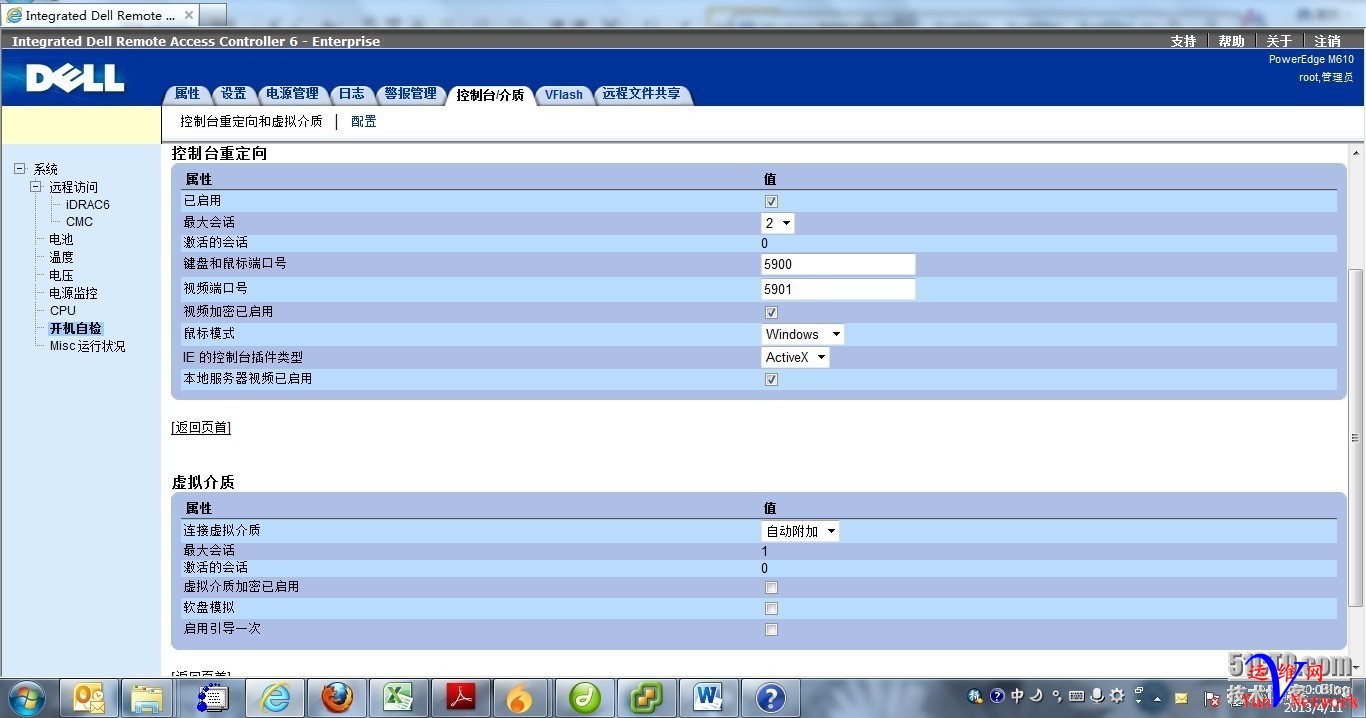The image size is (1366, 718).
Task: Check the 软盘模拟 checkbox
Action: point(771,608)
